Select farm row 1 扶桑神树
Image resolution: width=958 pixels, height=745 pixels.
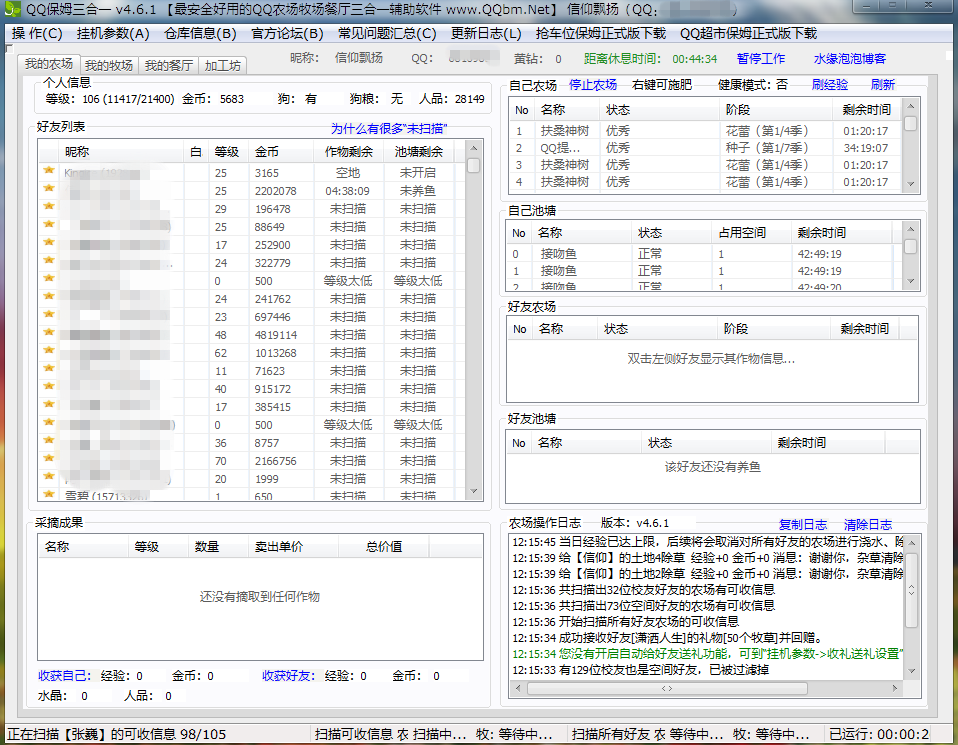pyautogui.click(x=706, y=131)
